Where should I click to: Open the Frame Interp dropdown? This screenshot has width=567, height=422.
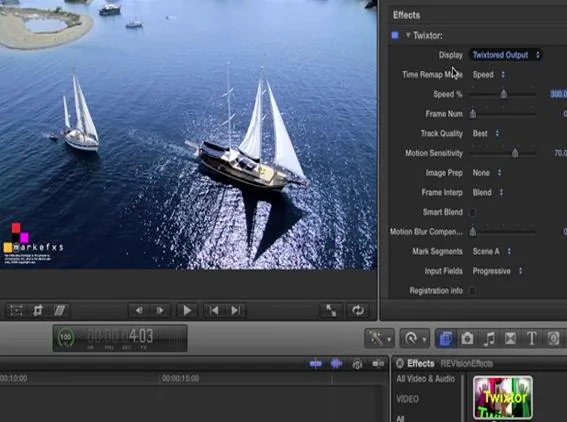pos(488,192)
